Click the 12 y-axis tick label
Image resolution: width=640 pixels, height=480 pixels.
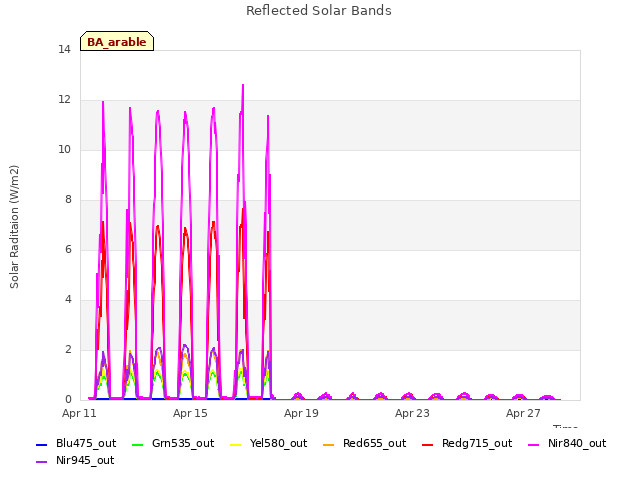coord(64,100)
